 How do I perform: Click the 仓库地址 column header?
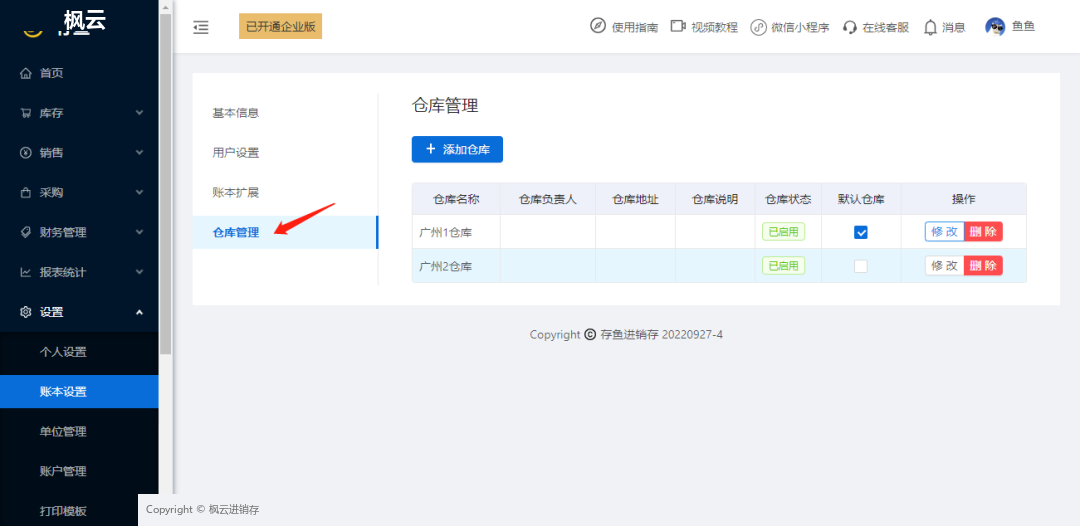pyautogui.click(x=635, y=200)
